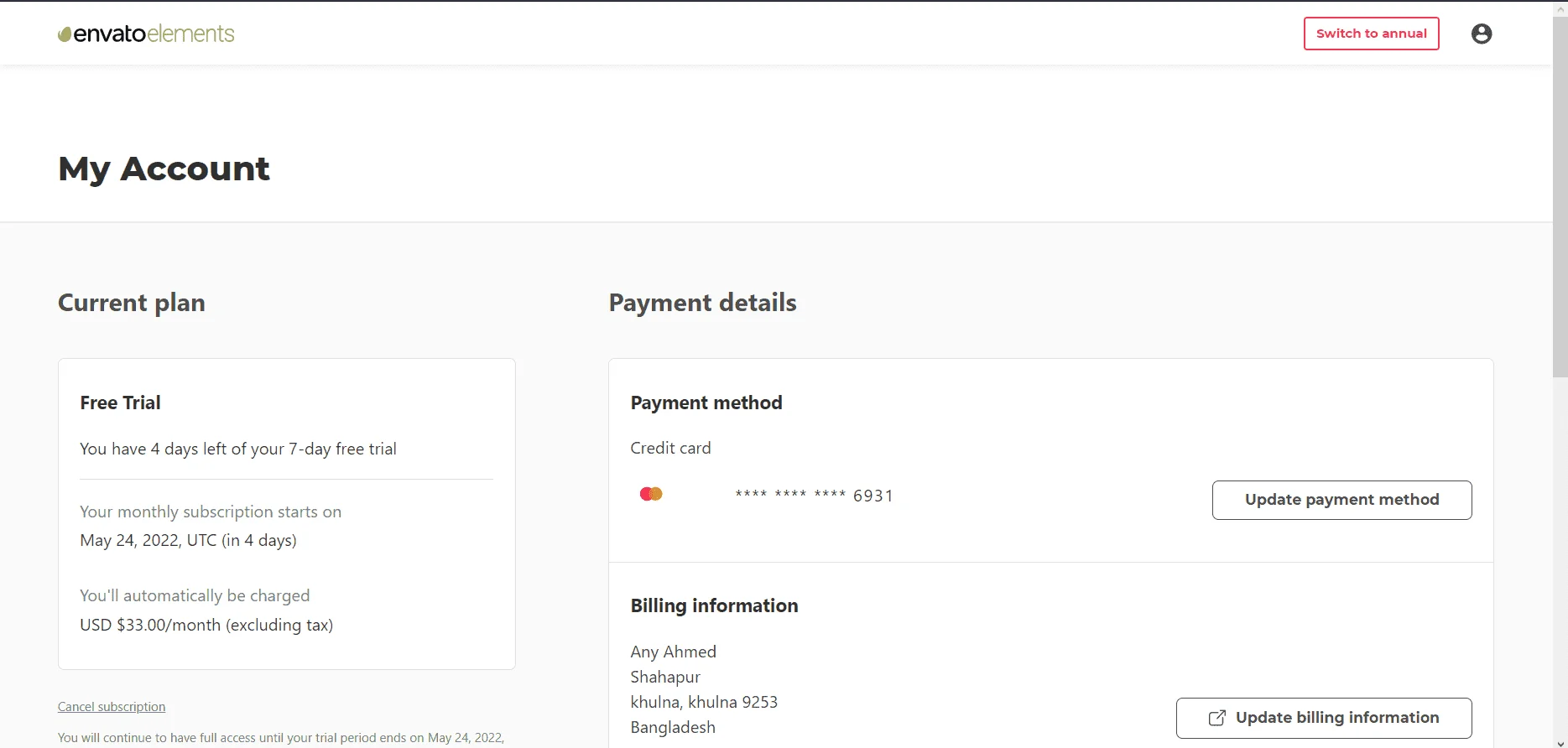Click the 'Payment details' heading
The image size is (1568, 748).
pos(702,303)
